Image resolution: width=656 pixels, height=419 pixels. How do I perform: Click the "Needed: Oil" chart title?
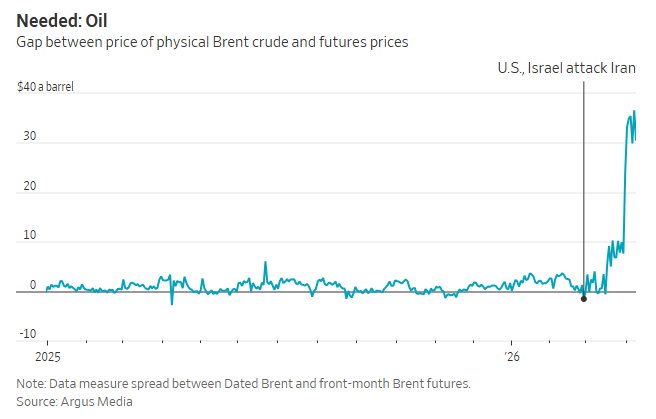(x=62, y=20)
